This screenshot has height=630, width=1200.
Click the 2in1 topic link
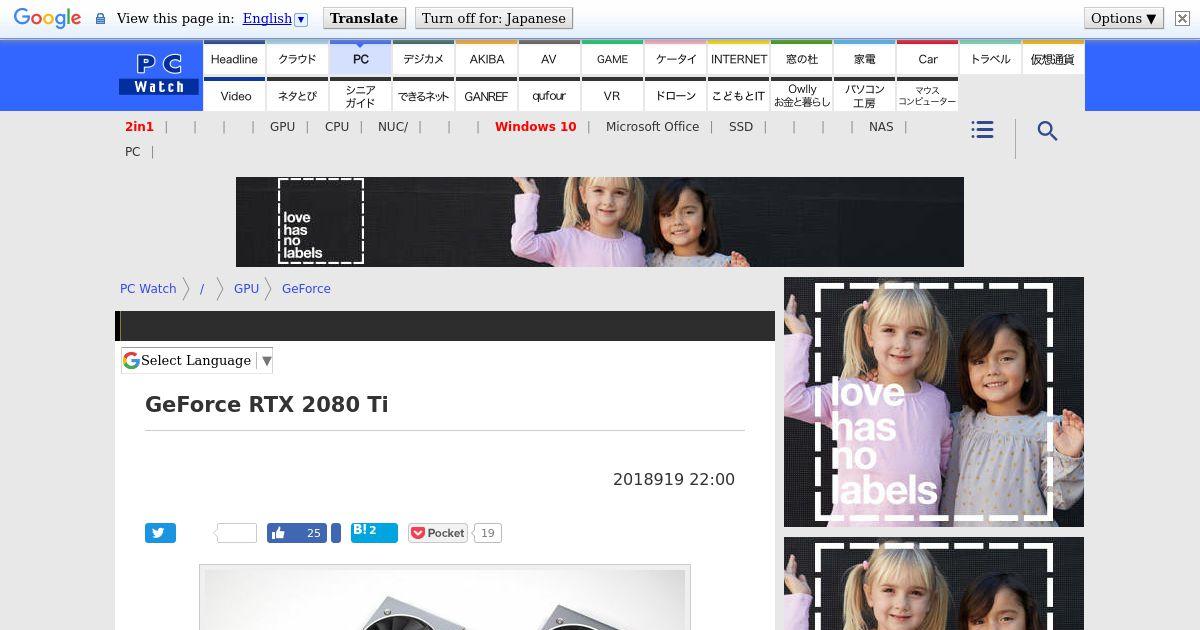pyautogui.click(x=139, y=126)
